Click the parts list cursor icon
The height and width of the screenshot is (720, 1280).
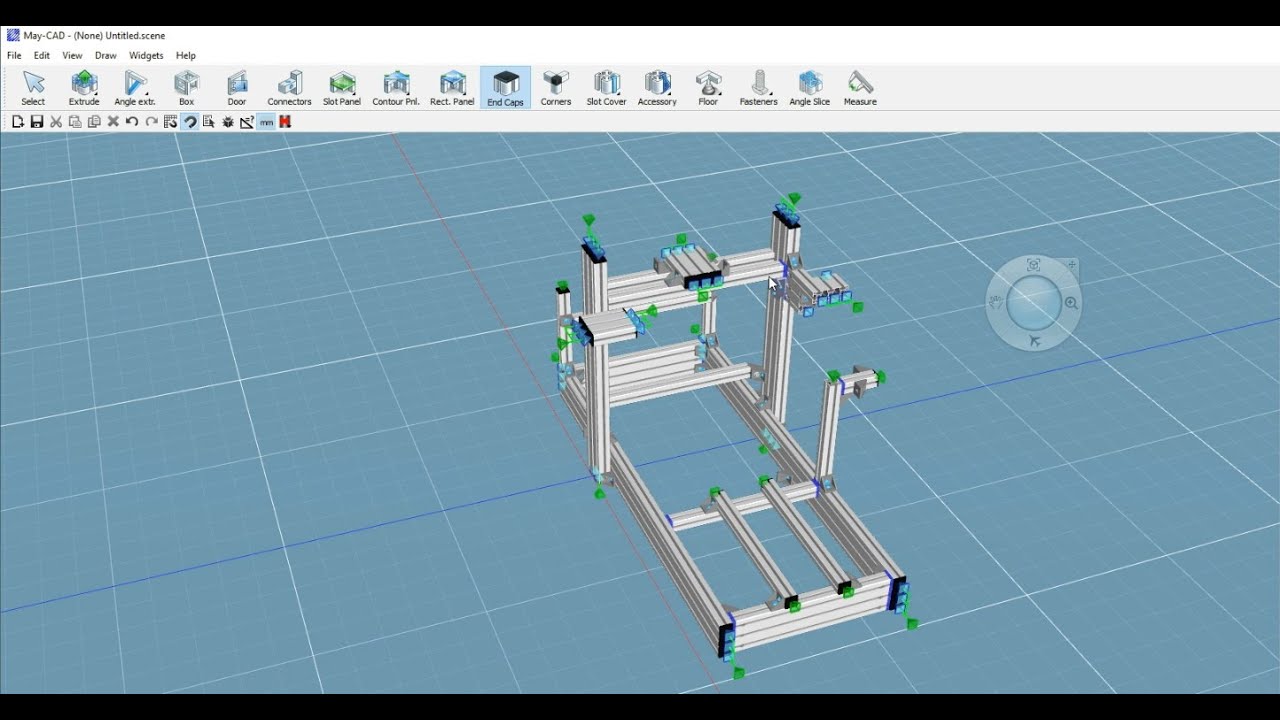pos(208,122)
